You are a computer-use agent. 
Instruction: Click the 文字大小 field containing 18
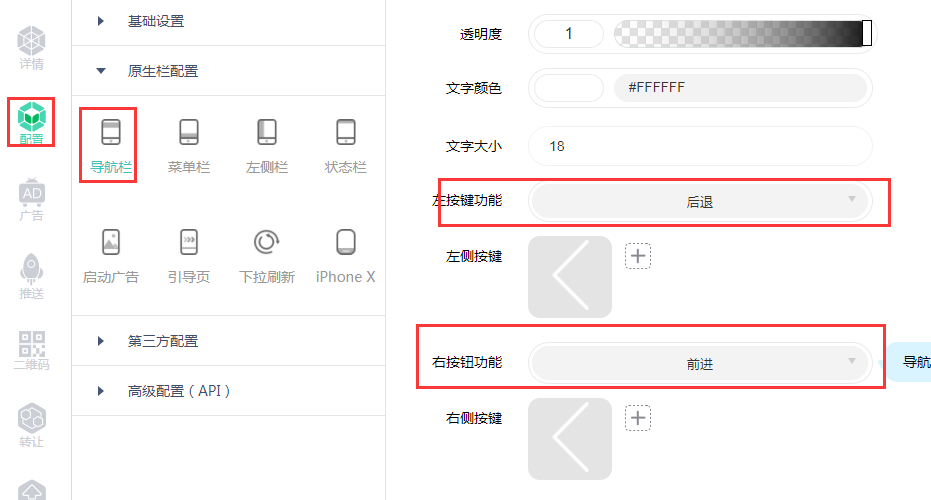701,146
